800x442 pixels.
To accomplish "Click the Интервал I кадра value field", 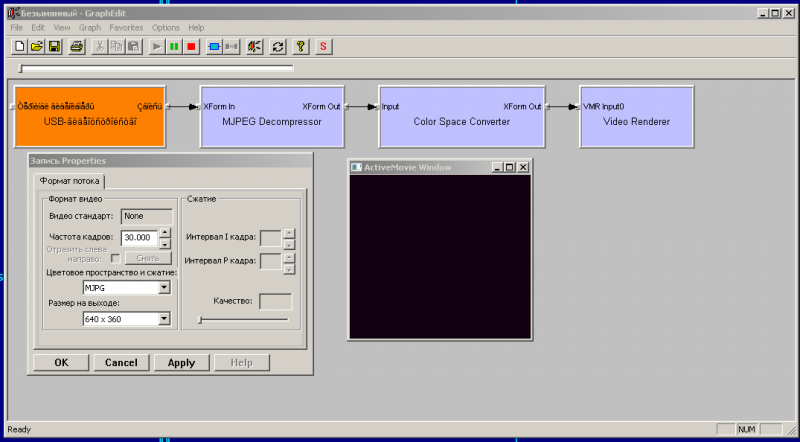I will click(x=271, y=238).
